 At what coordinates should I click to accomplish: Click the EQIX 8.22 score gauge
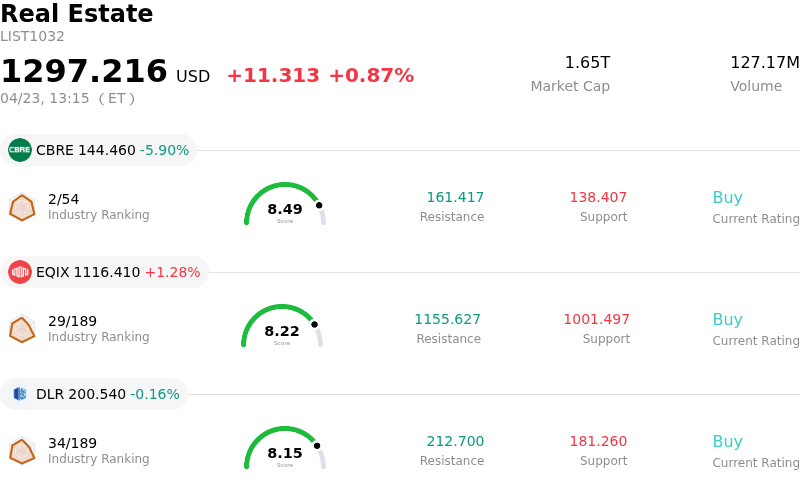(x=282, y=327)
